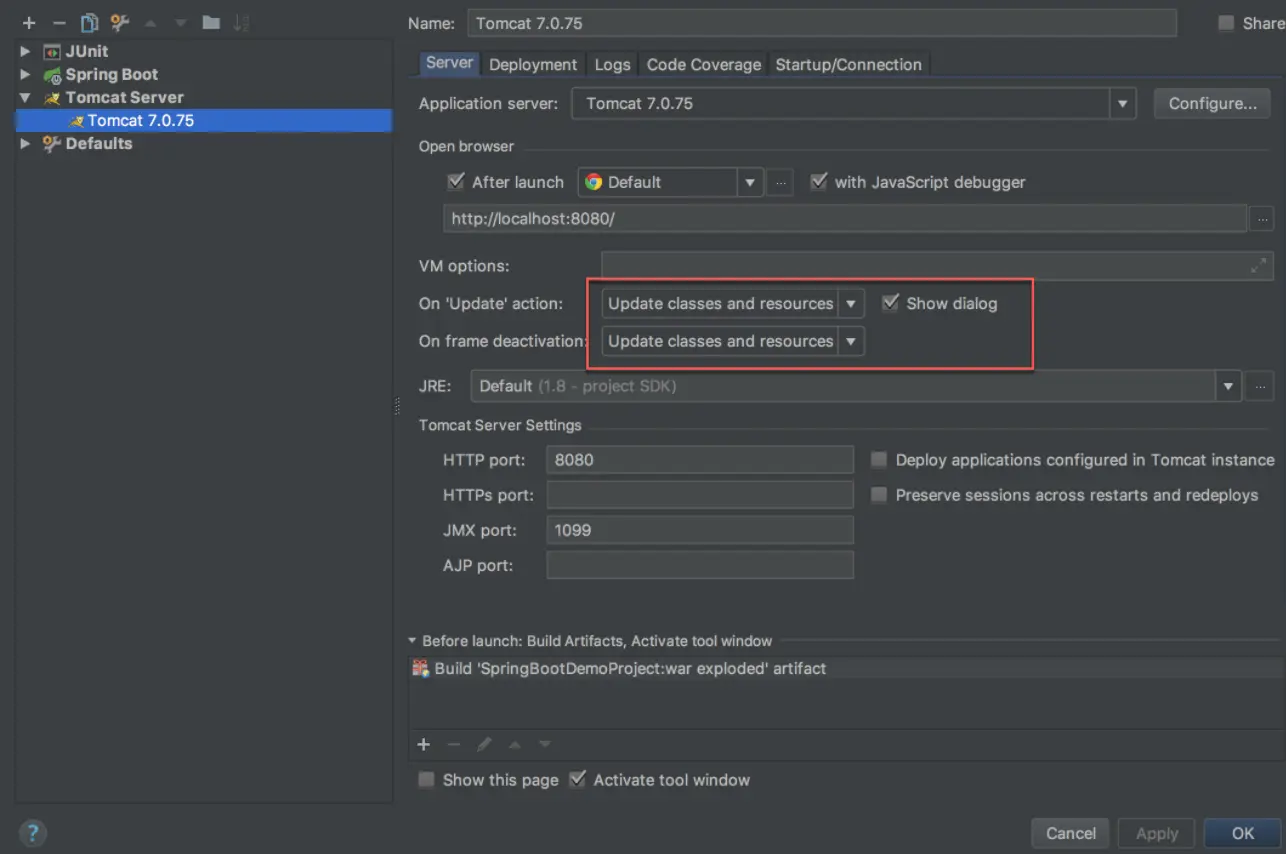Open the On frame deactivation dropdown
1286x854 pixels.
point(851,341)
